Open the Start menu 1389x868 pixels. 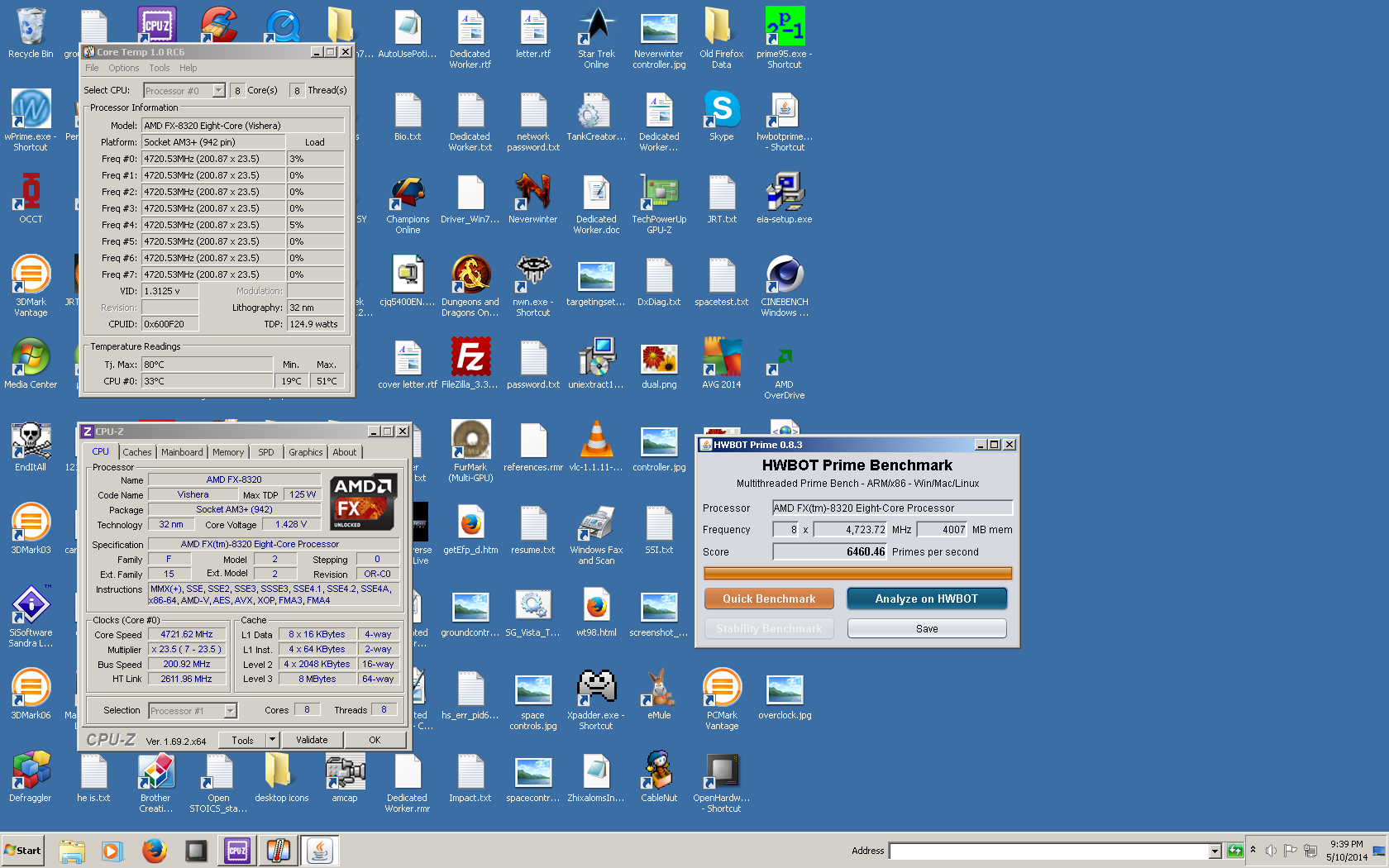tap(23, 850)
